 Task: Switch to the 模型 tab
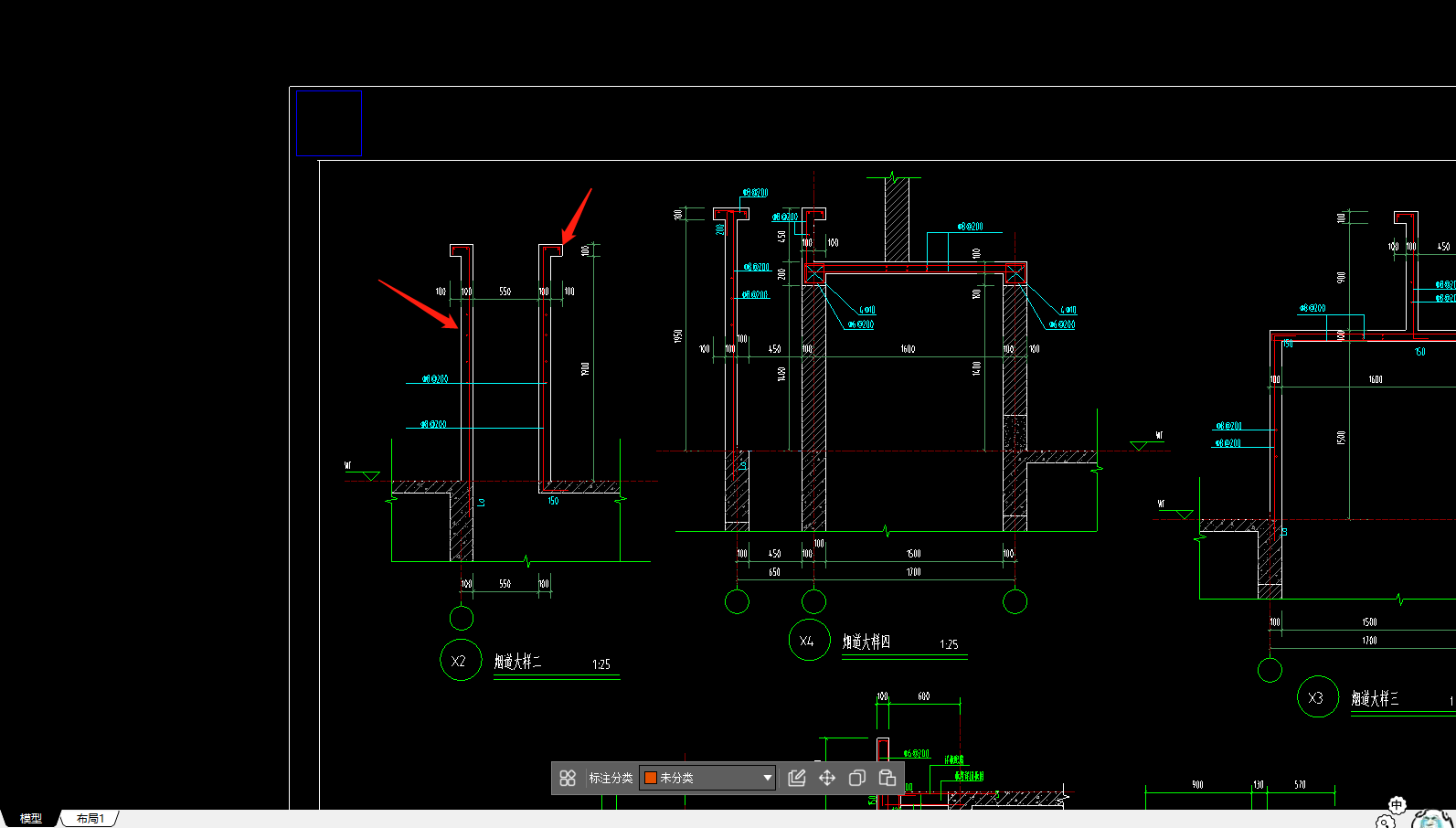tap(31, 819)
